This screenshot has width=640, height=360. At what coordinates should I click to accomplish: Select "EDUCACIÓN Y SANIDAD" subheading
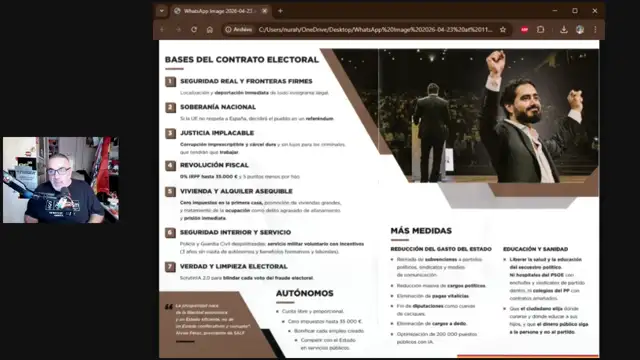[x=536, y=249]
